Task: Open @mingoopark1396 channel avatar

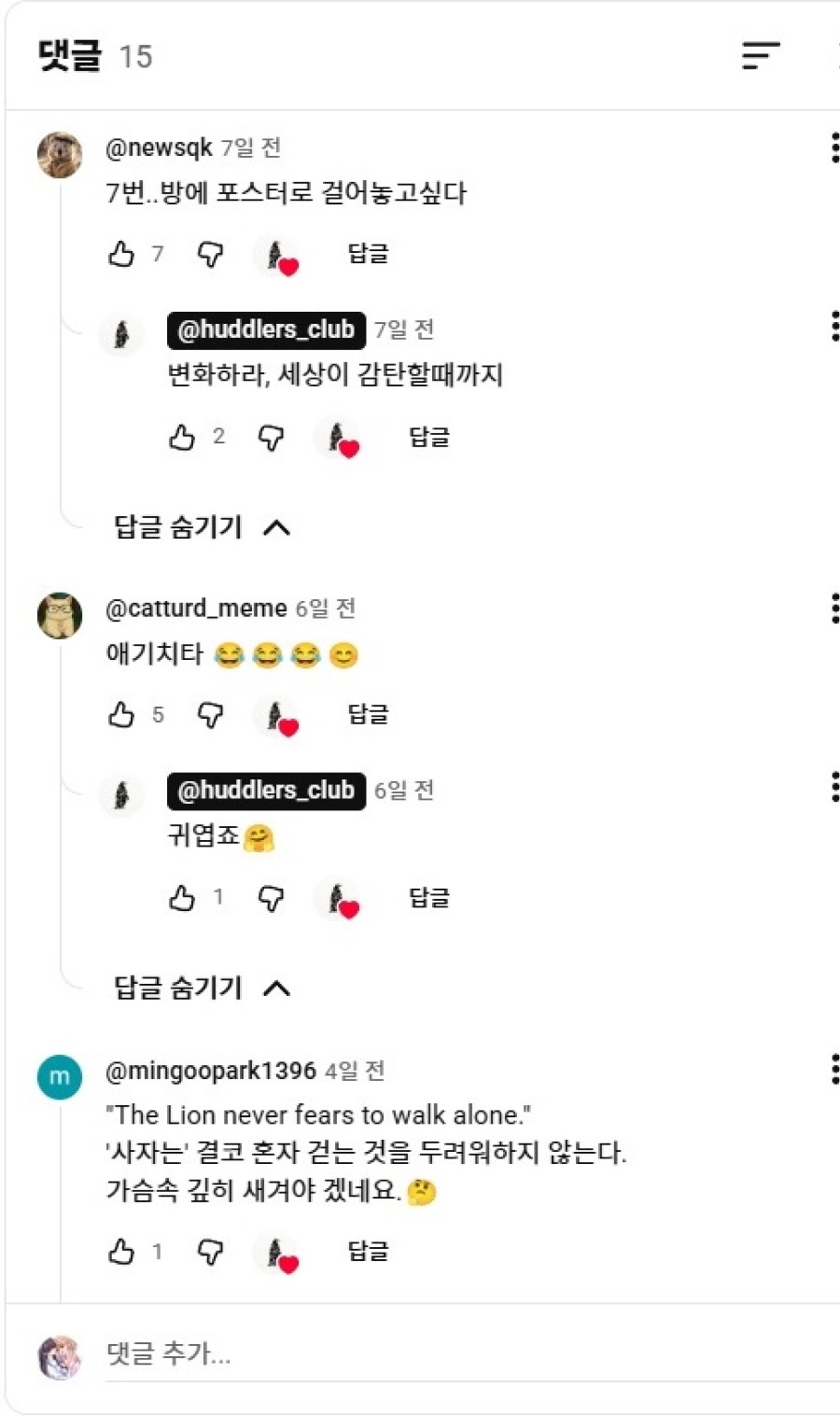Action: [x=60, y=1077]
